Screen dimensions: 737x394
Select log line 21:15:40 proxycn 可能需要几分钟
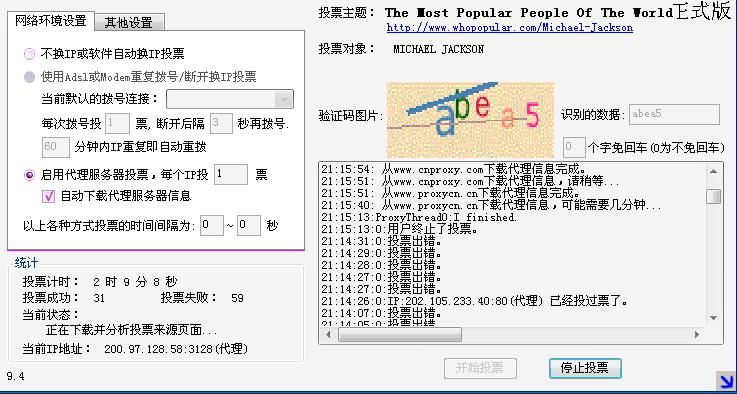click(492, 205)
